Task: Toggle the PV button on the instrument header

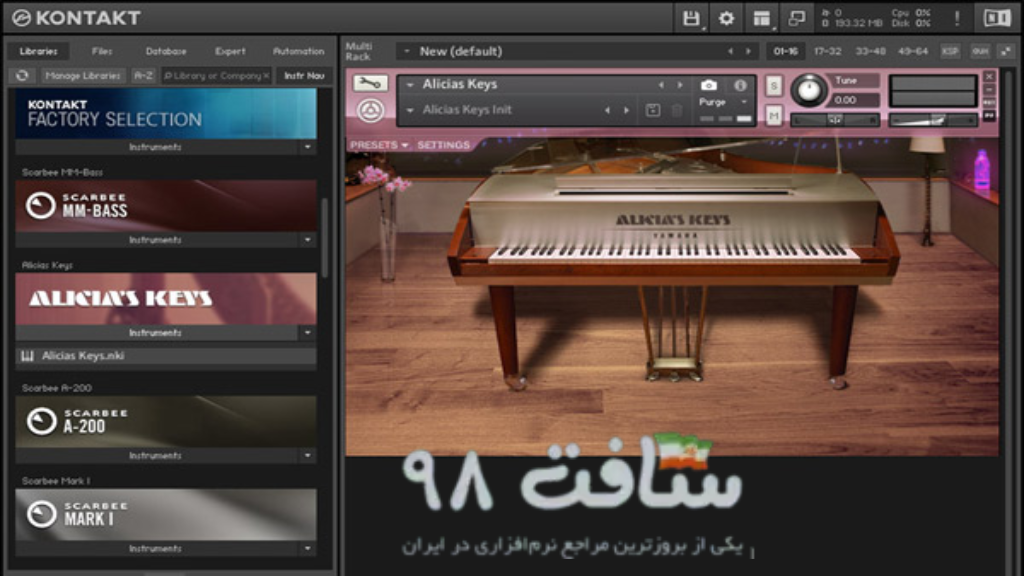Action: (x=989, y=116)
